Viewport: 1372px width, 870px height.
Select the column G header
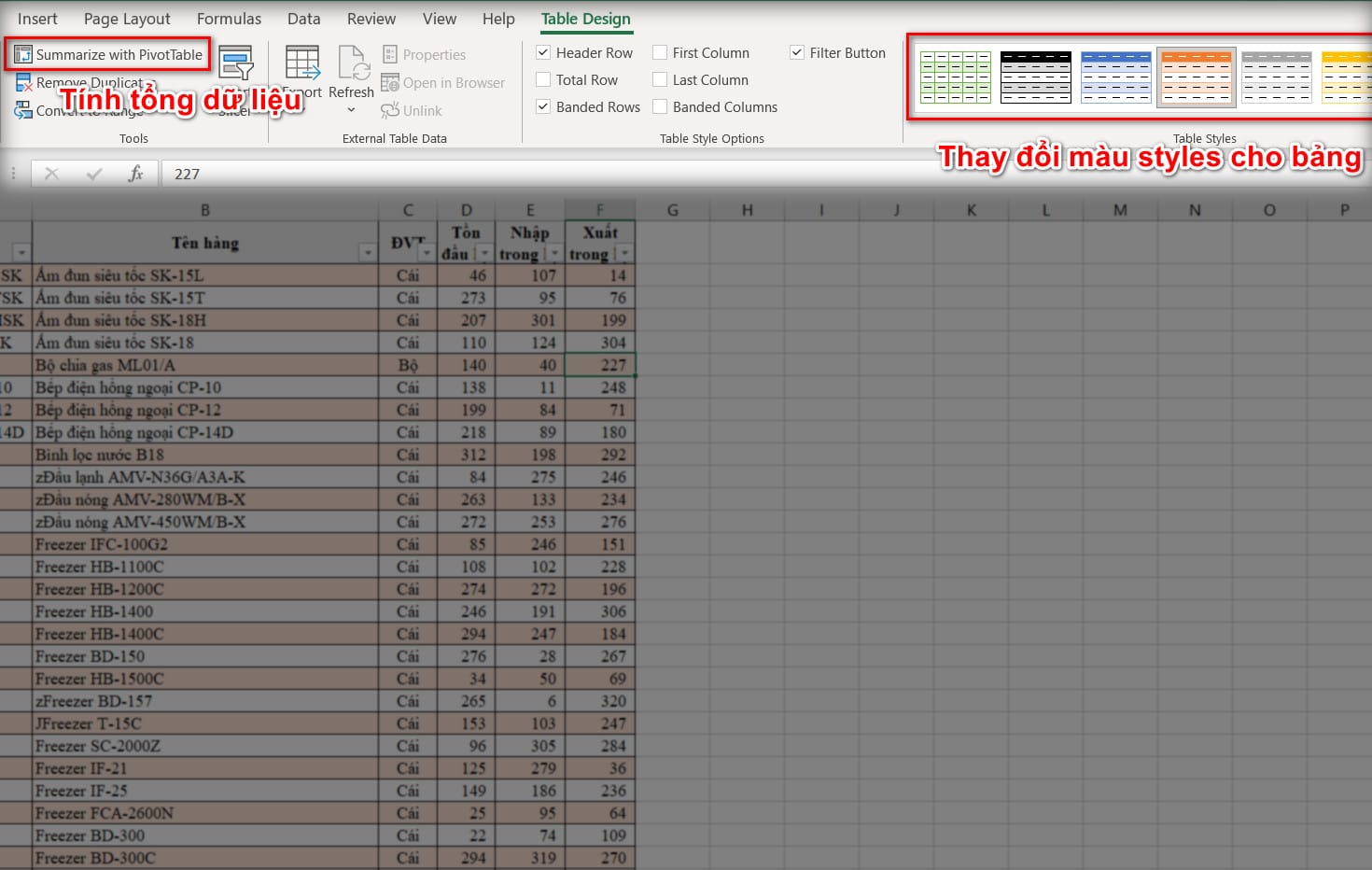[x=673, y=210]
